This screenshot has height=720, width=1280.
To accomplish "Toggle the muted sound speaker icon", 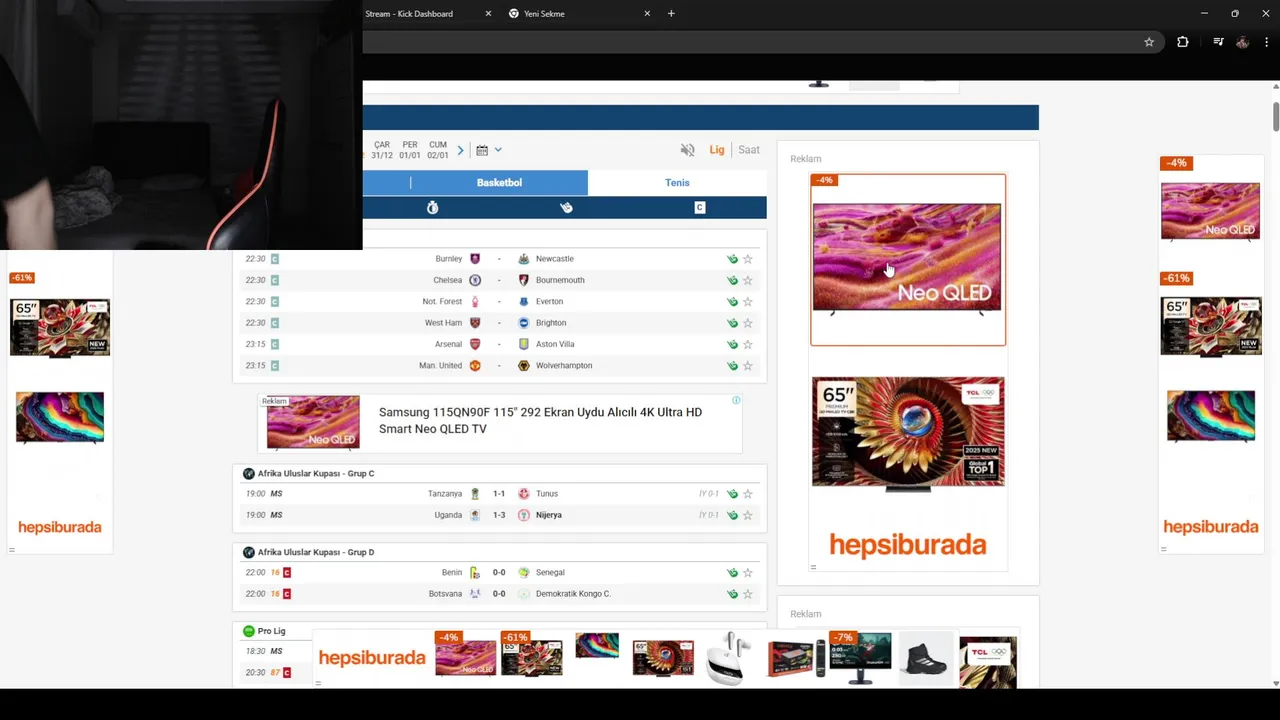I will 687,150.
